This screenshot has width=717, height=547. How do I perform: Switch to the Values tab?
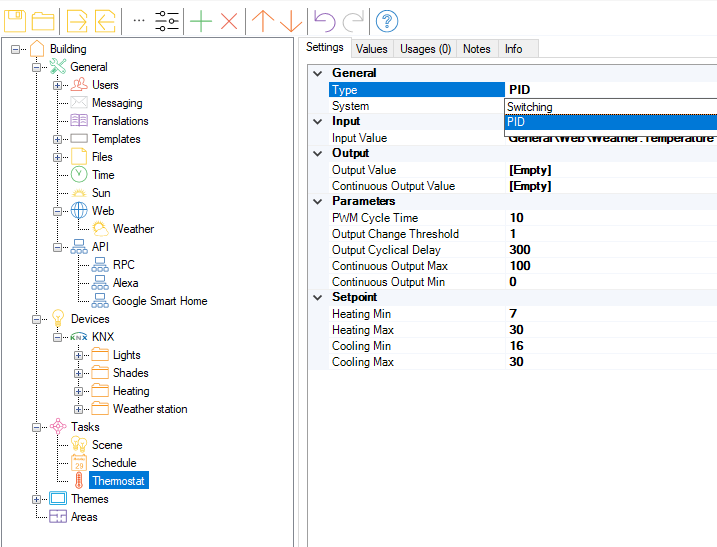click(371, 49)
